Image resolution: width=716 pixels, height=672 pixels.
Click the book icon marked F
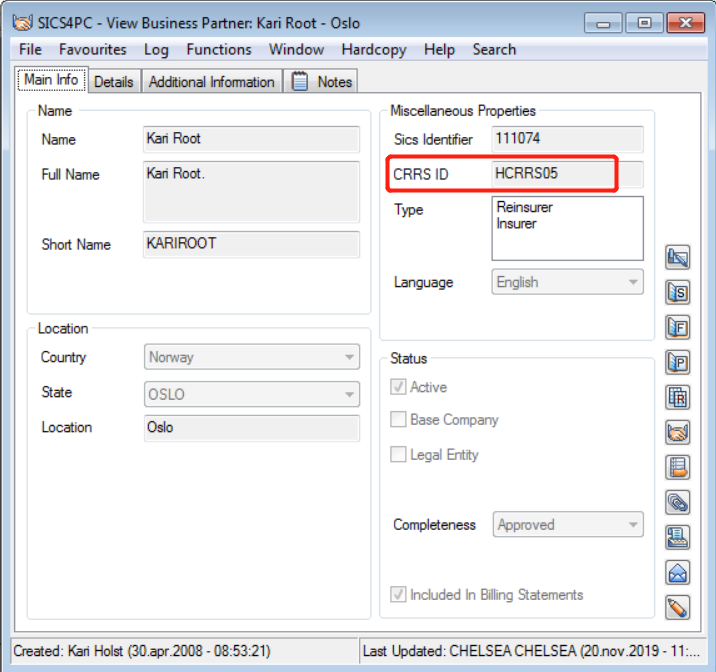(678, 327)
